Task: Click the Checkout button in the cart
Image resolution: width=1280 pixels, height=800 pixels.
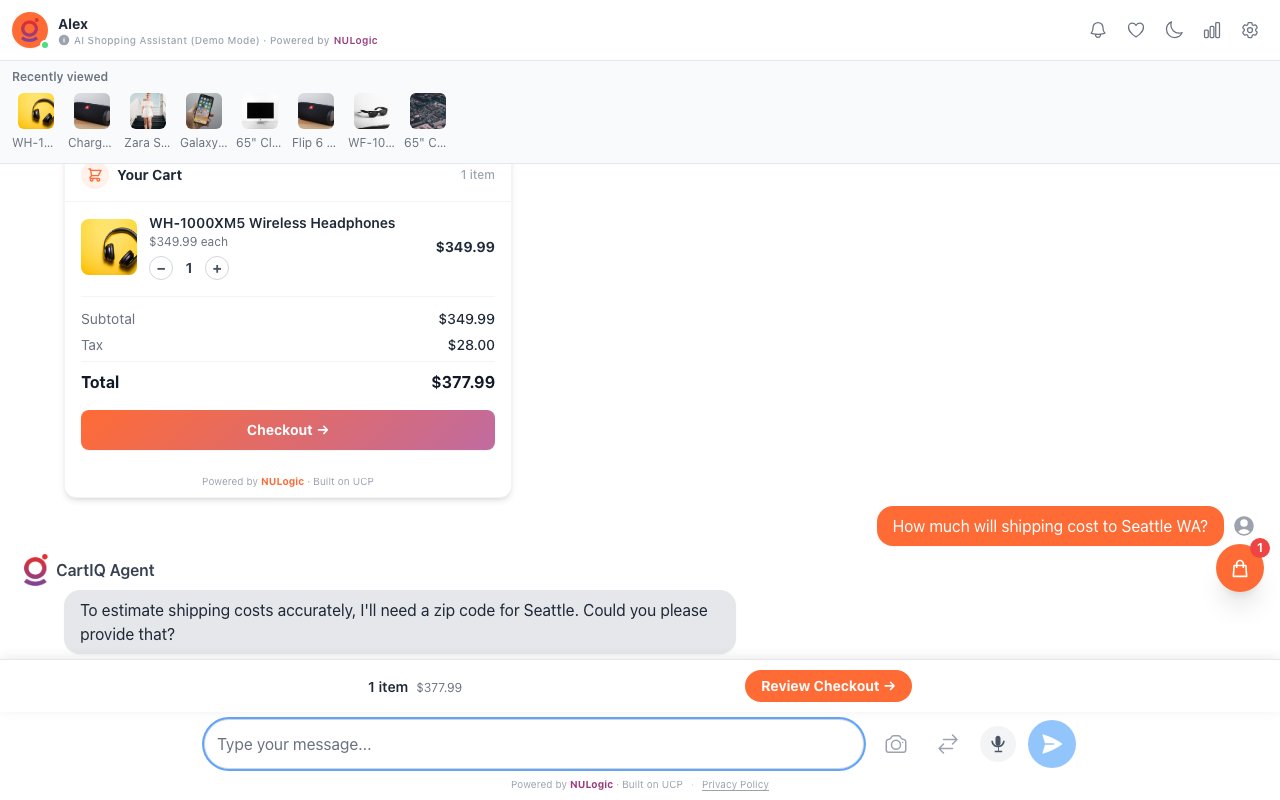Action: (288, 430)
